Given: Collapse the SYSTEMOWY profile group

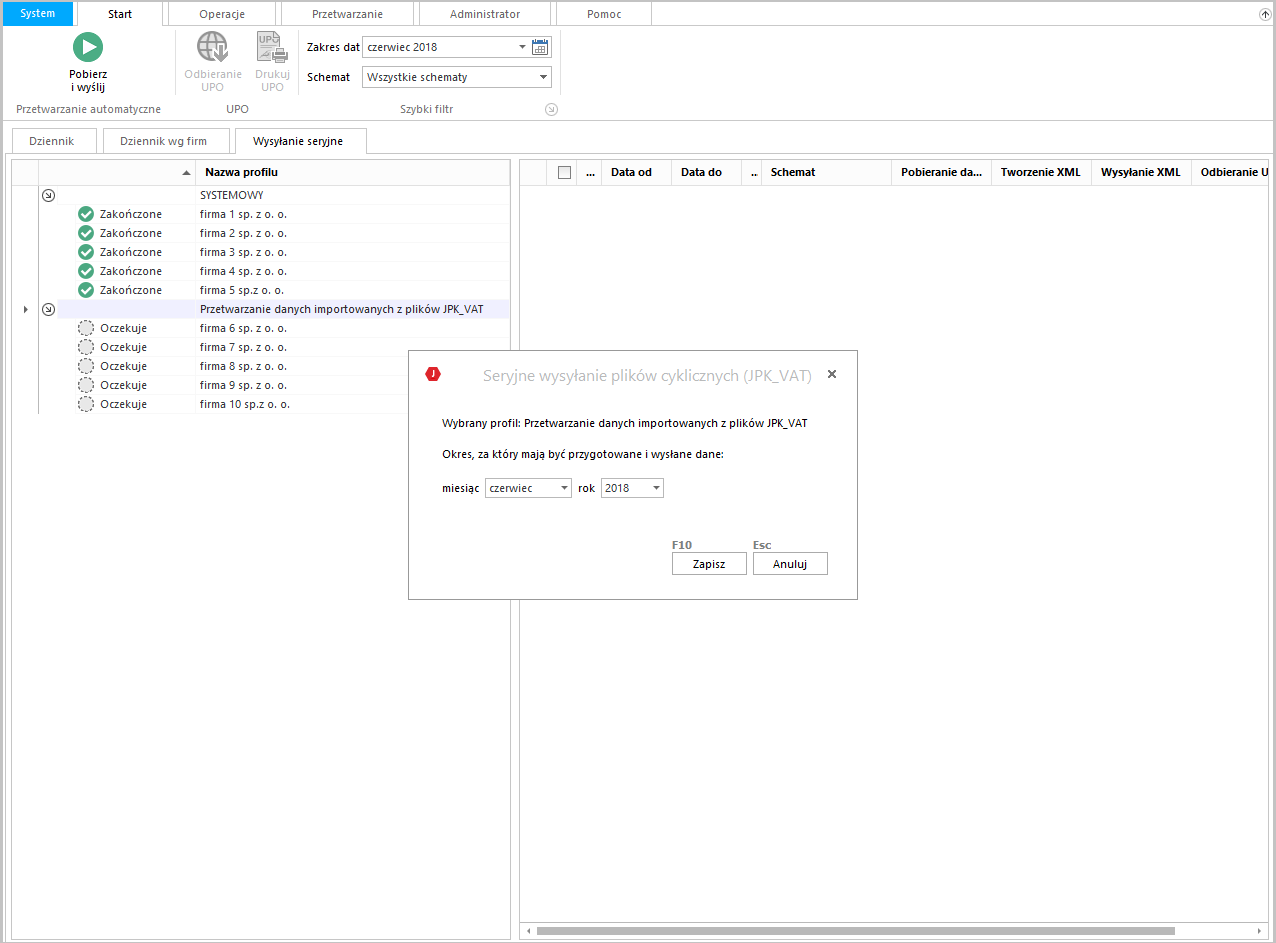Looking at the screenshot, I should click(x=48, y=195).
